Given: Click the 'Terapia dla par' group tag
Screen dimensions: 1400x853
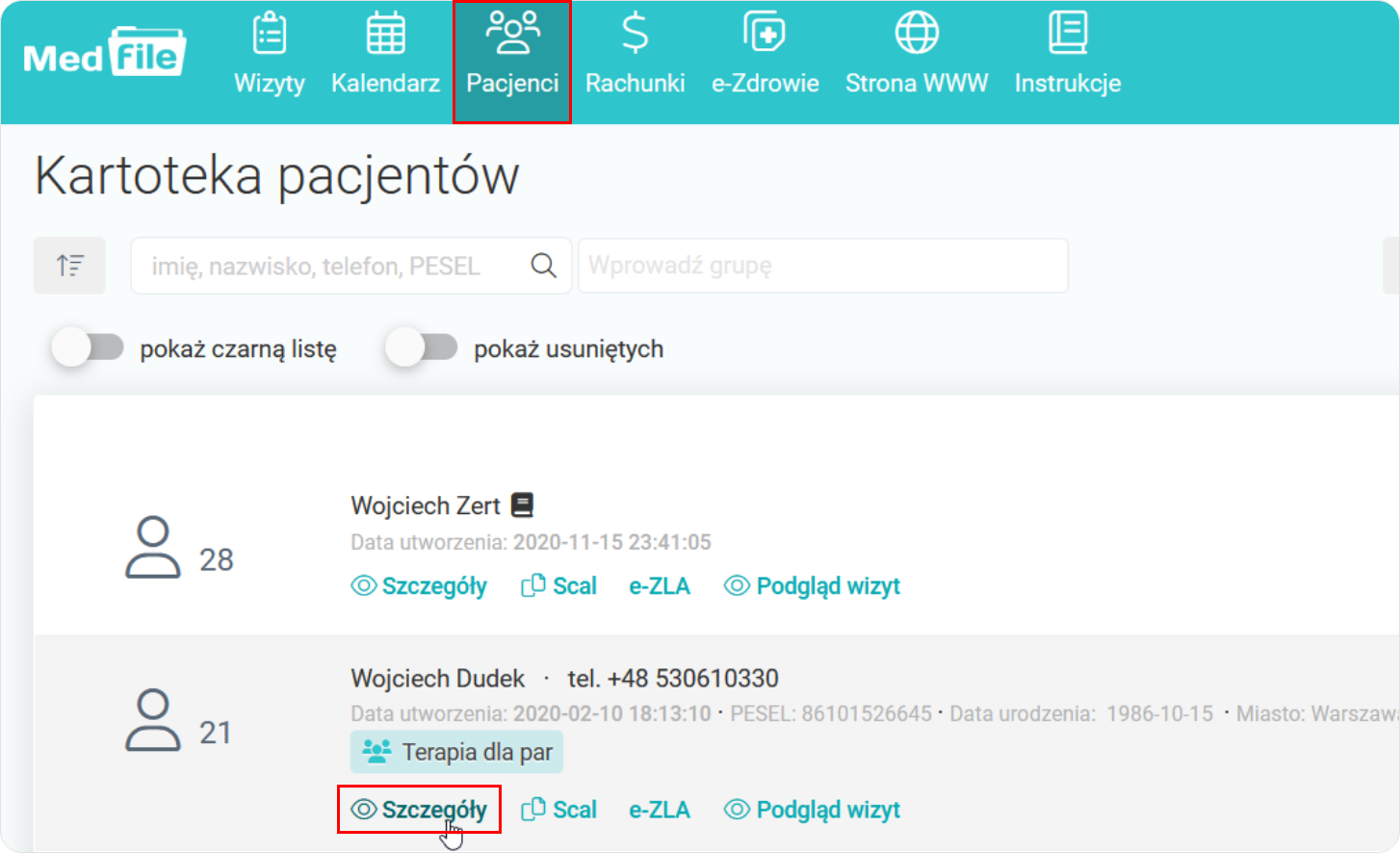Looking at the screenshot, I should pos(457,752).
